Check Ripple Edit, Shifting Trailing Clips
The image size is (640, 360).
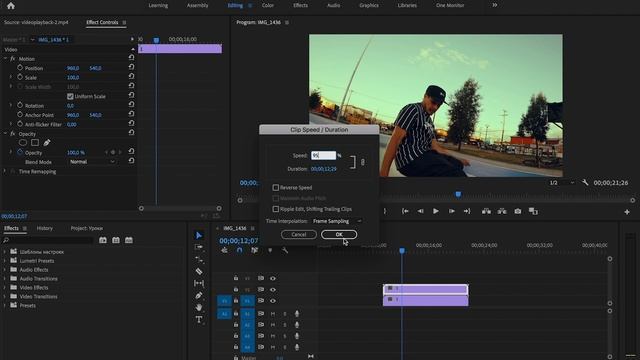click(276, 209)
